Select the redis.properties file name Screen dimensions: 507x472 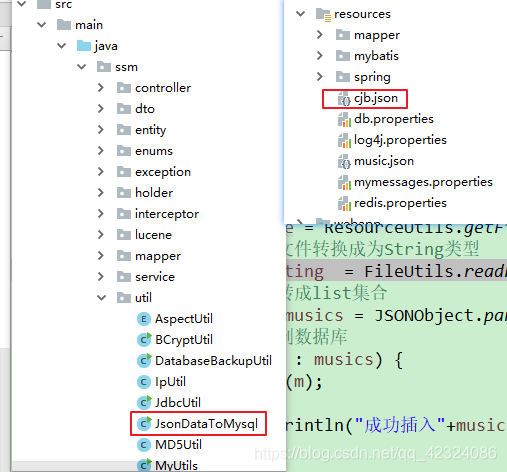pos(400,203)
